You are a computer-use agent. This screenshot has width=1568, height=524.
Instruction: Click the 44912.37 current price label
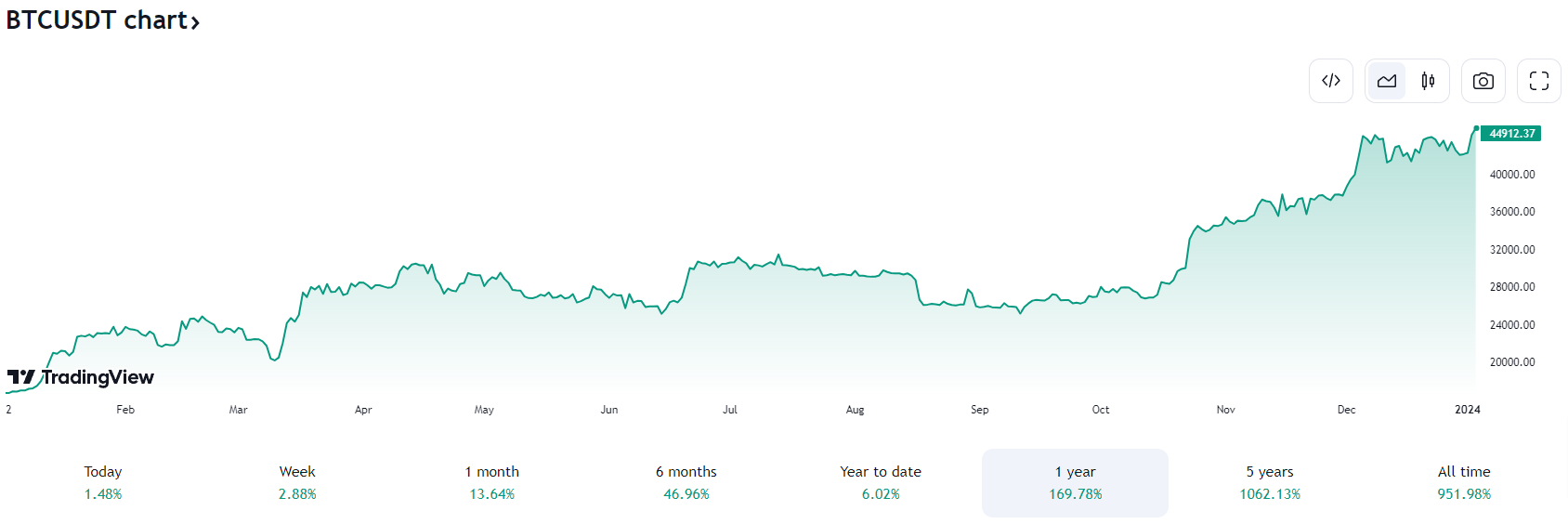pos(1511,134)
